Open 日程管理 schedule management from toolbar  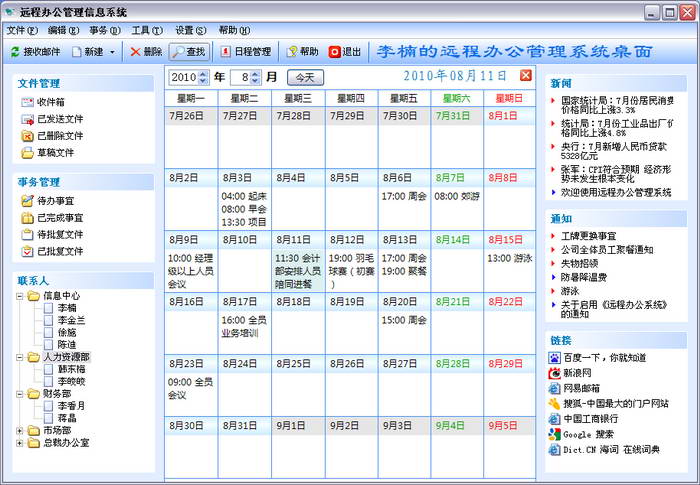(x=226, y=51)
